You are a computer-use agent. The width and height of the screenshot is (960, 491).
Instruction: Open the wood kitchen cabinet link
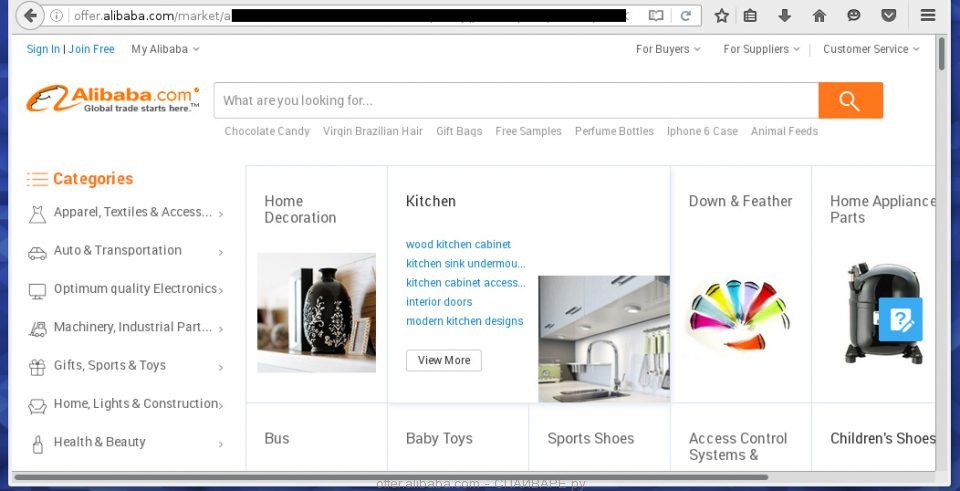[x=458, y=244]
